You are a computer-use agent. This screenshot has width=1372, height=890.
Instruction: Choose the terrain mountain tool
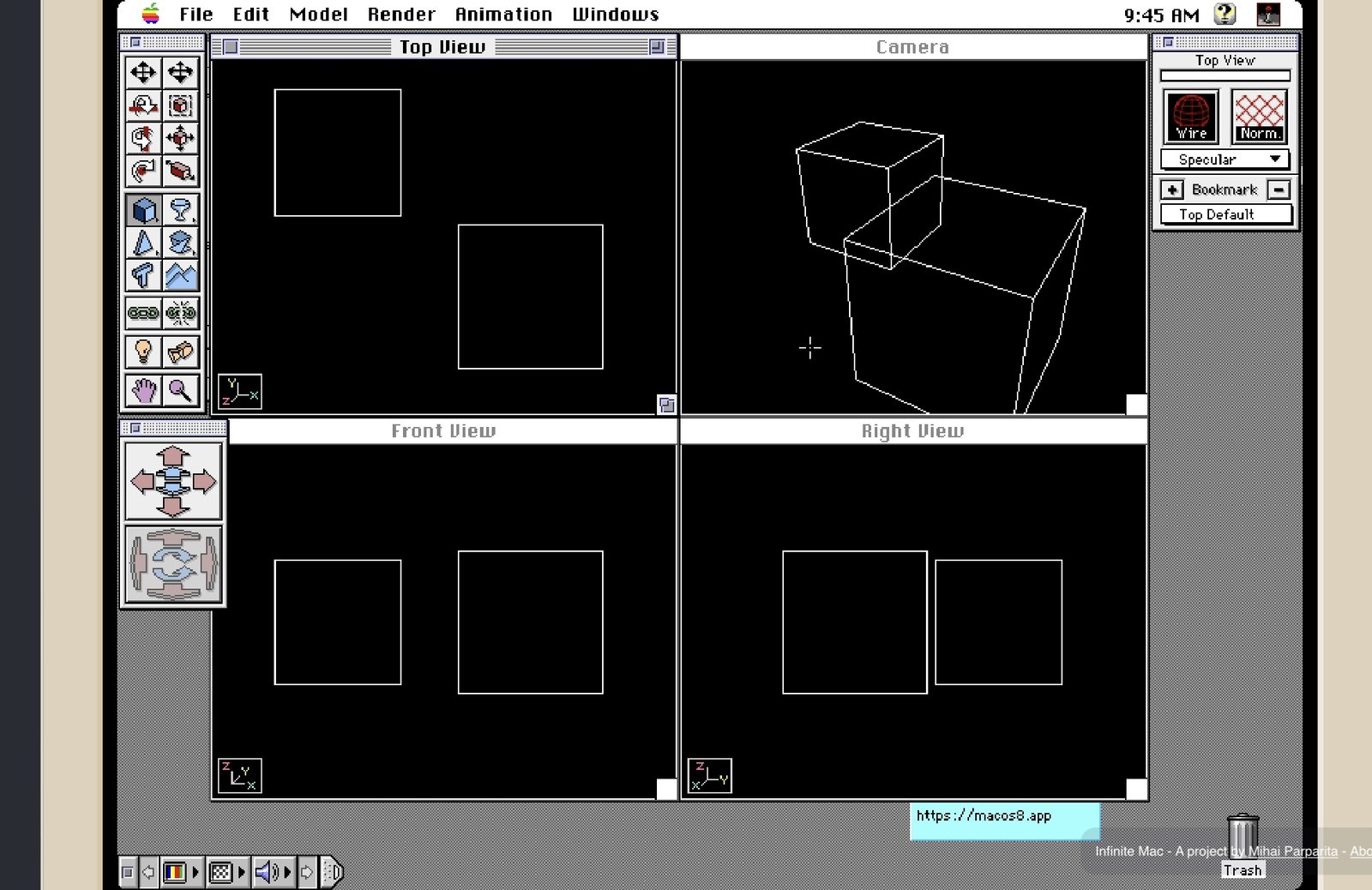(x=180, y=276)
